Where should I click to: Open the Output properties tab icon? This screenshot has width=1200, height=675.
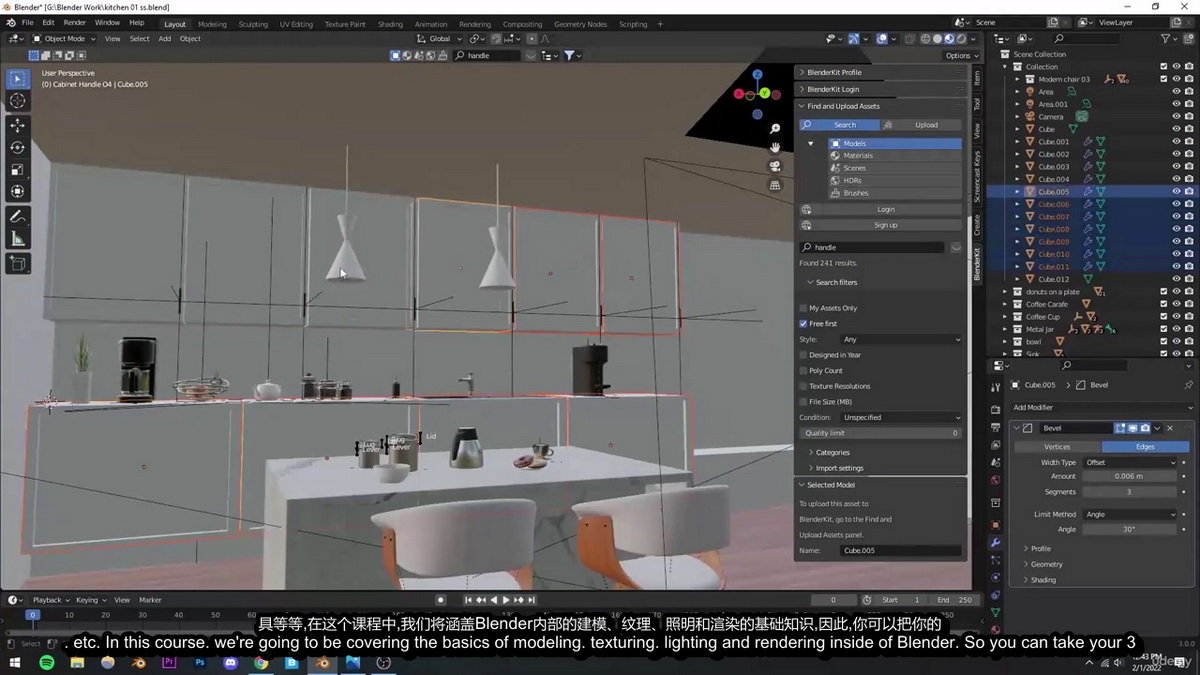click(x=995, y=427)
